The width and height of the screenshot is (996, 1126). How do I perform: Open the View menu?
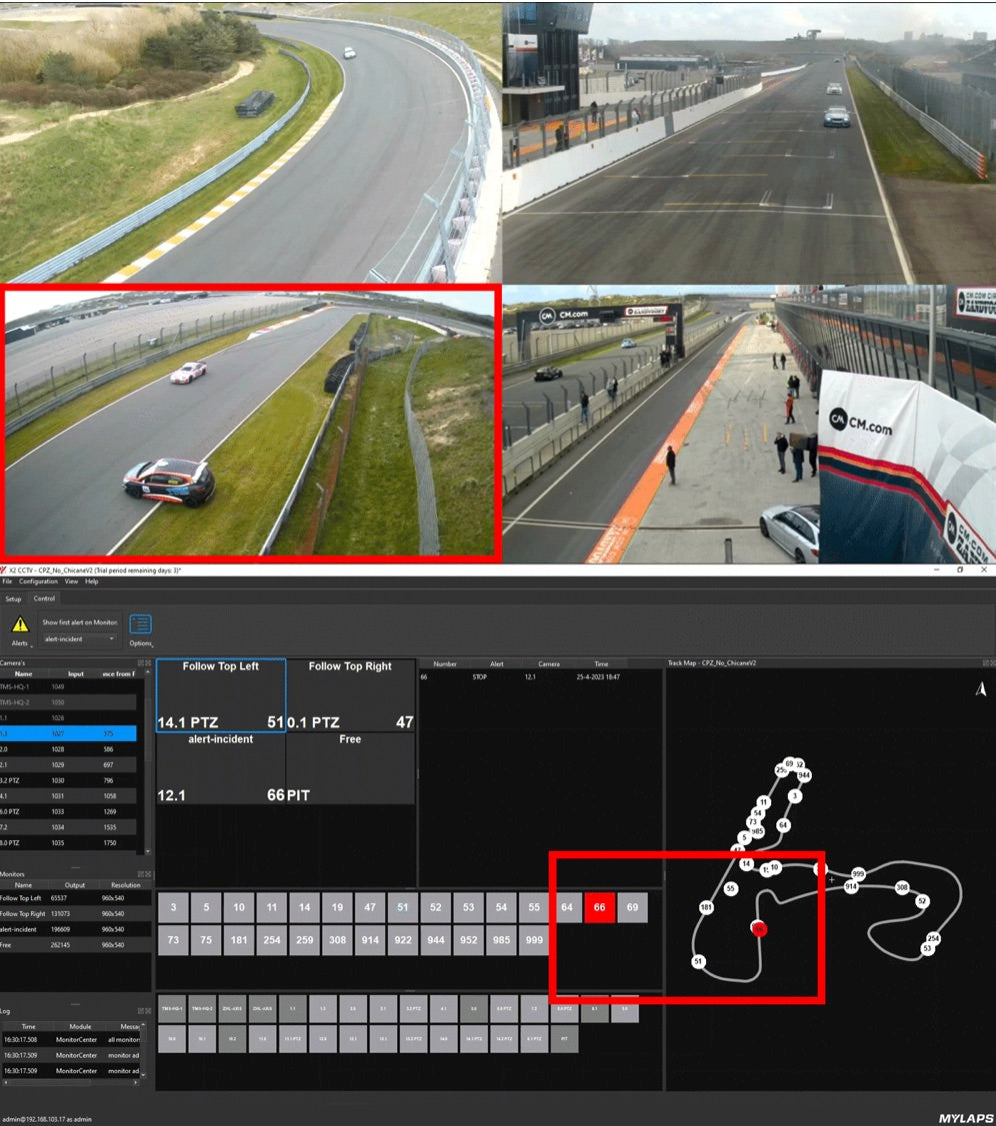(70, 581)
